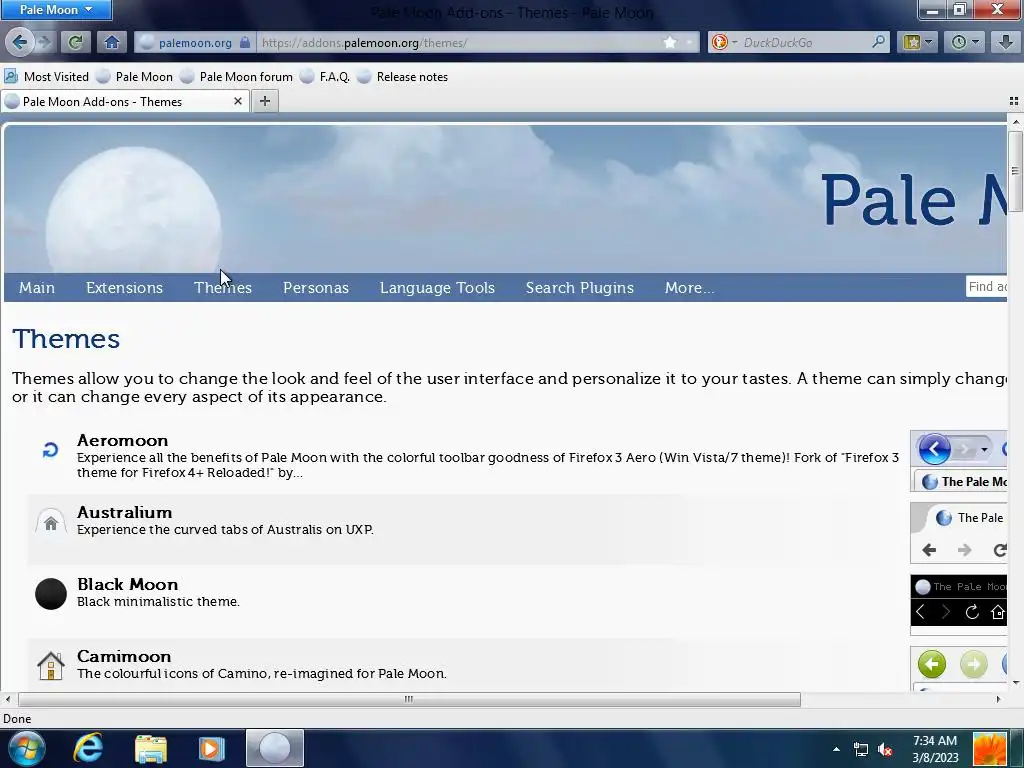This screenshot has width=1024, height=768.
Task: Open the address bar history dropdown arrow
Action: click(690, 42)
